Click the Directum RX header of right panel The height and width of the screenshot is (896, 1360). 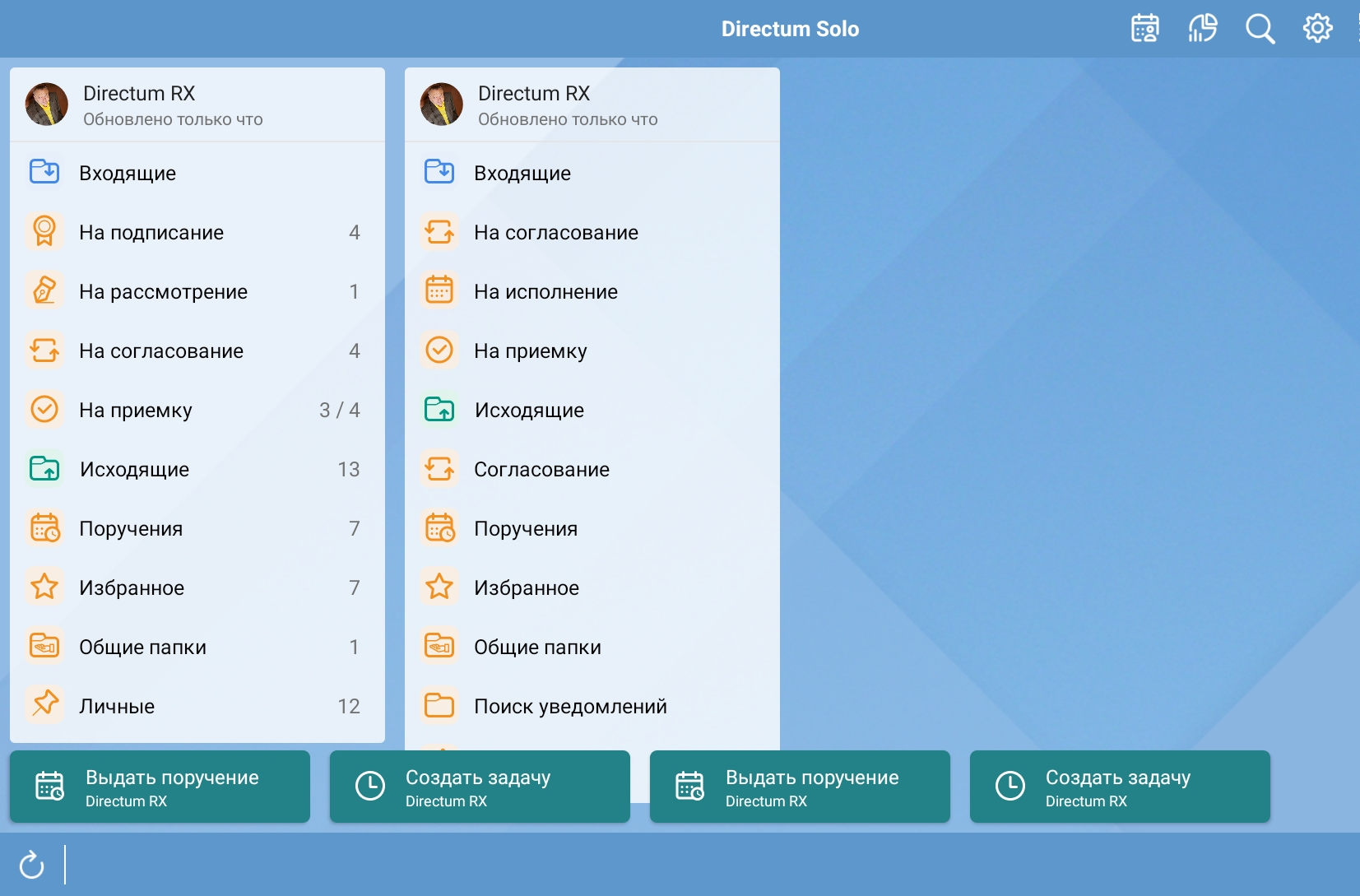[535, 94]
